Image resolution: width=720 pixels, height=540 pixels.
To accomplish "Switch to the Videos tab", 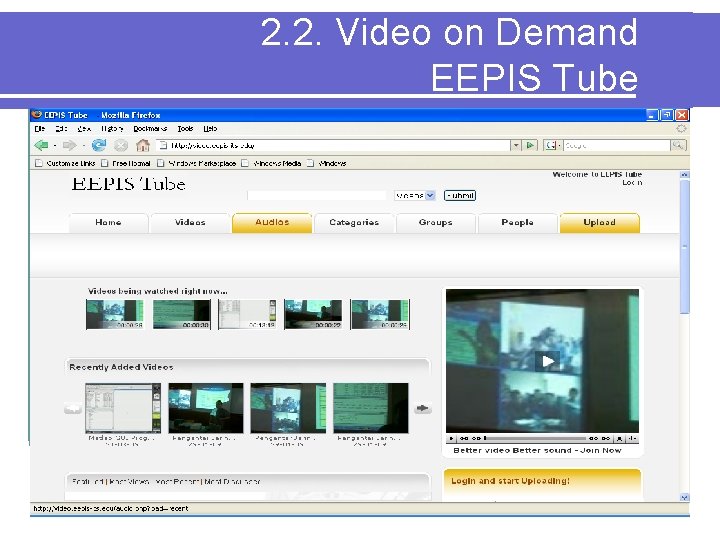I will (x=190, y=223).
